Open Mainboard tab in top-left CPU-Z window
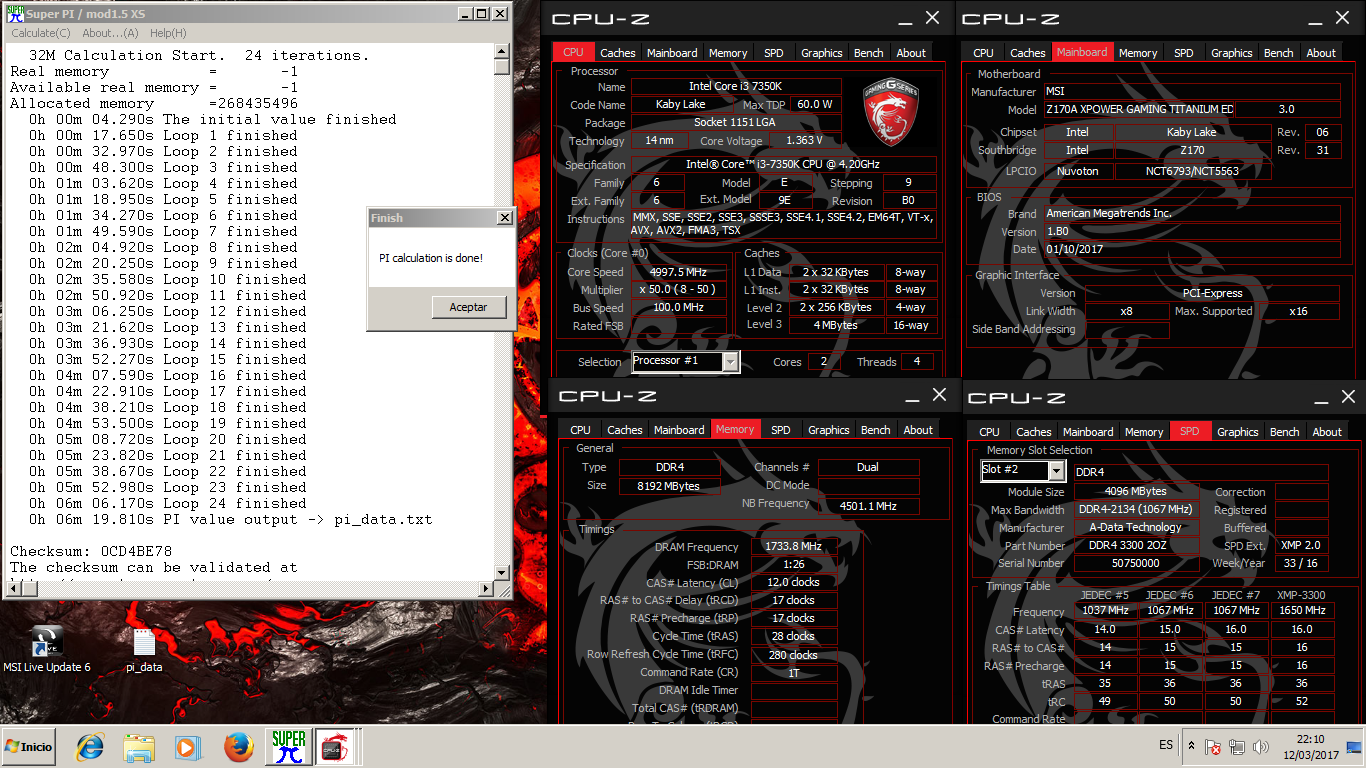The height and width of the screenshot is (768, 1366). (x=672, y=53)
